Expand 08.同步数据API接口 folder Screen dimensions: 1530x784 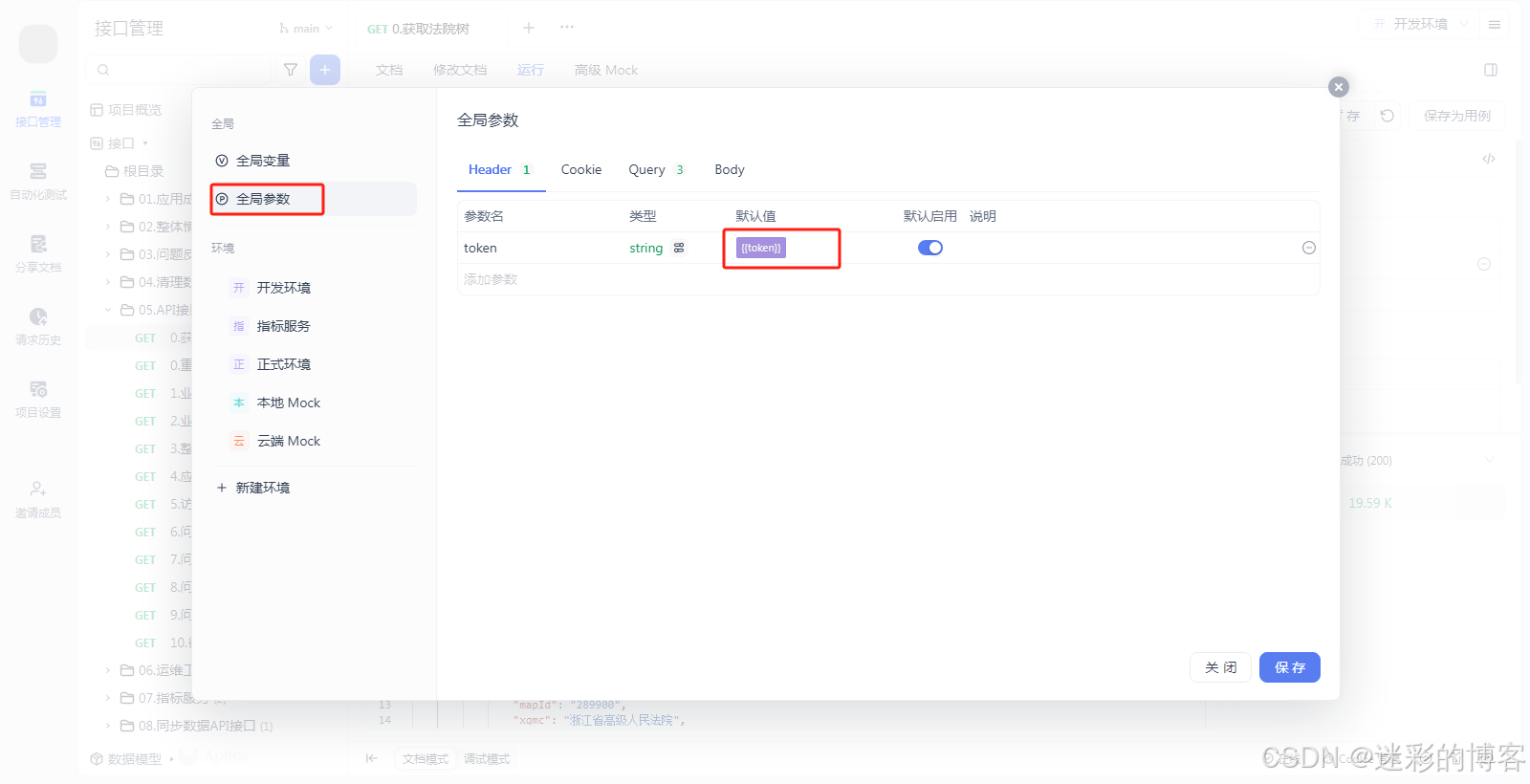coord(108,726)
